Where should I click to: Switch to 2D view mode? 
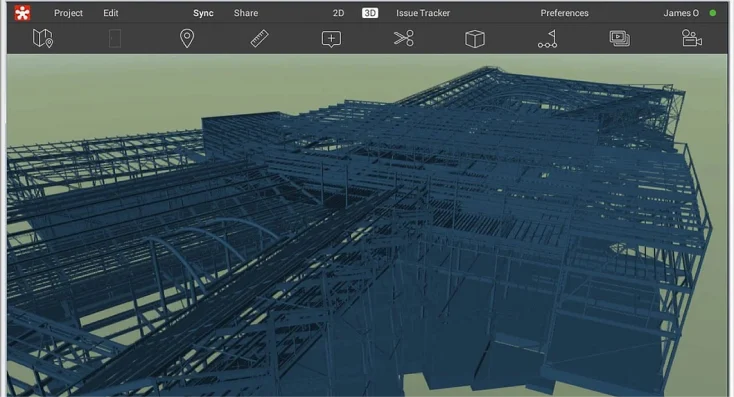[338, 13]
